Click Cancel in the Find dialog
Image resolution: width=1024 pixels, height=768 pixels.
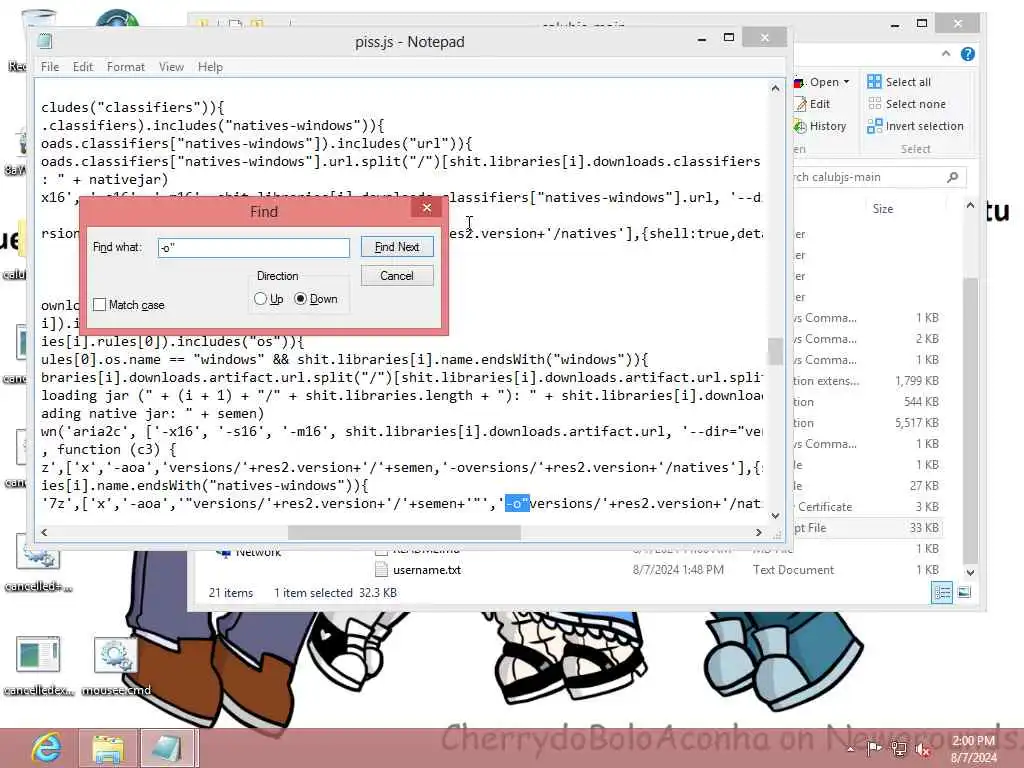coord(397,276)
